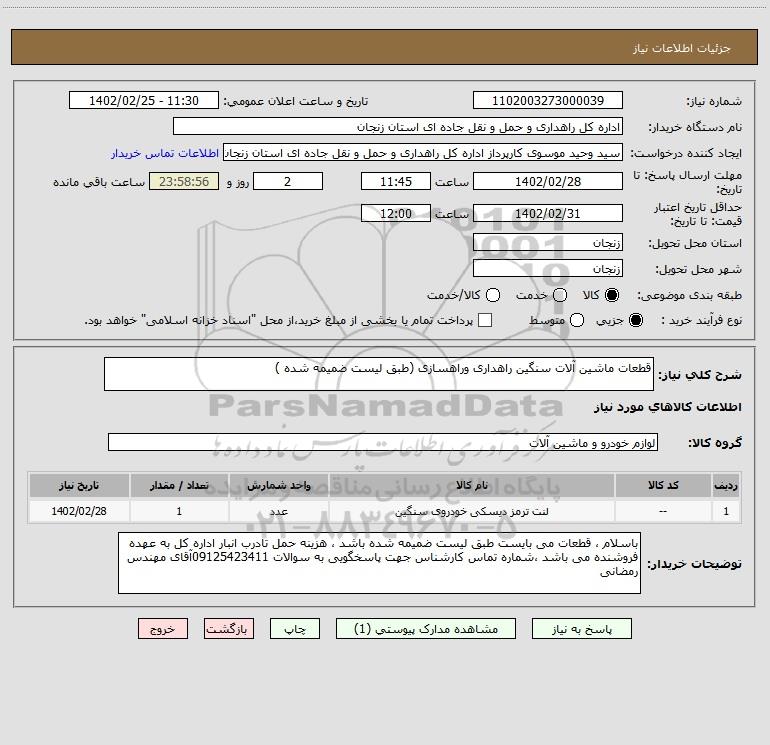Click the delivery city زنجان field
Image resolution: width=770 pixels, height=745 pixels.
coord(548,268)
